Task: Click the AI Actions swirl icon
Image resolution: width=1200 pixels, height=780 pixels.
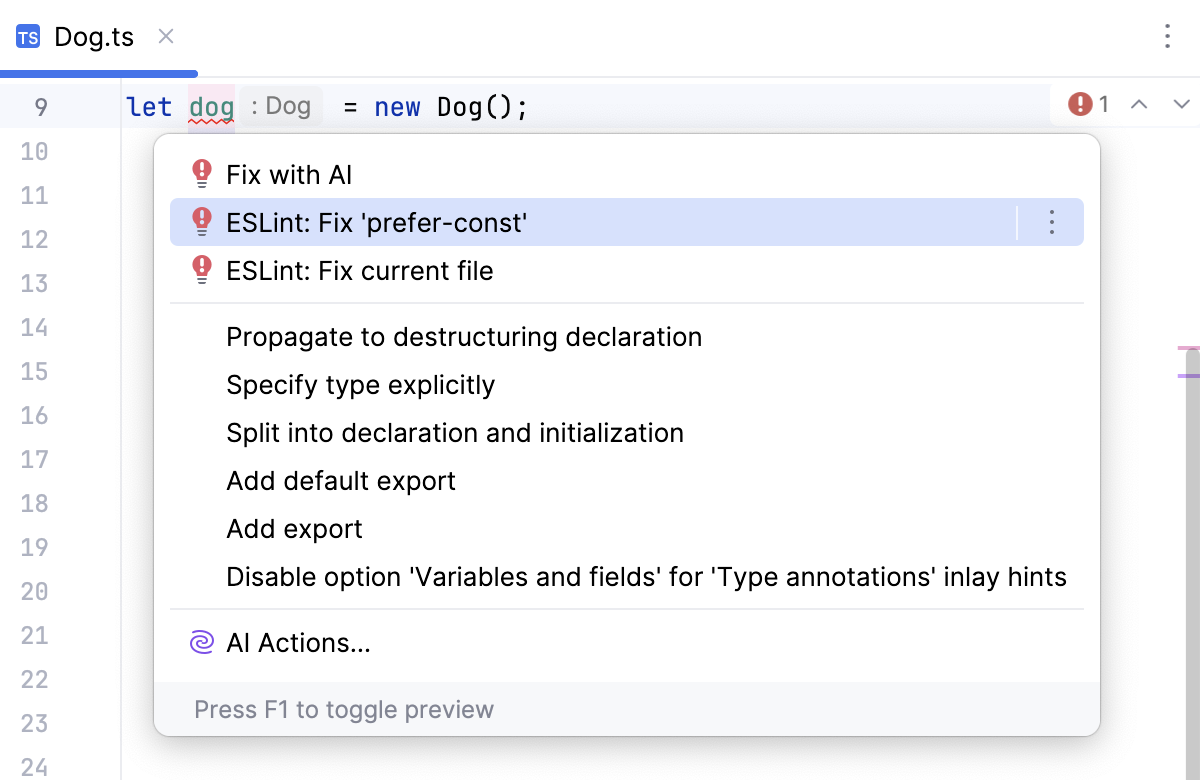Action: 201,642
